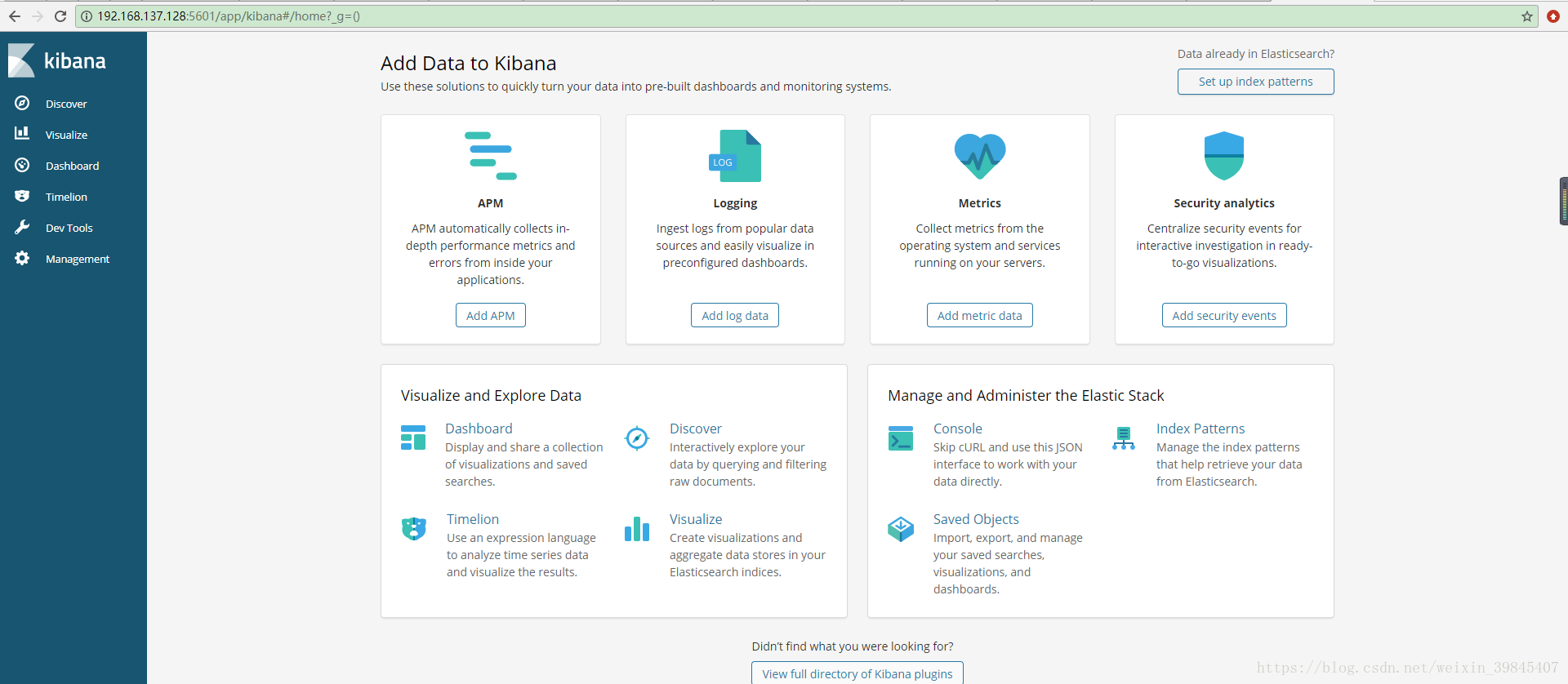This screenshot has width=1568, height=684.
Task: Click the 'Data already in Elasticsearch?' text
Action: tap(1255, 54)
